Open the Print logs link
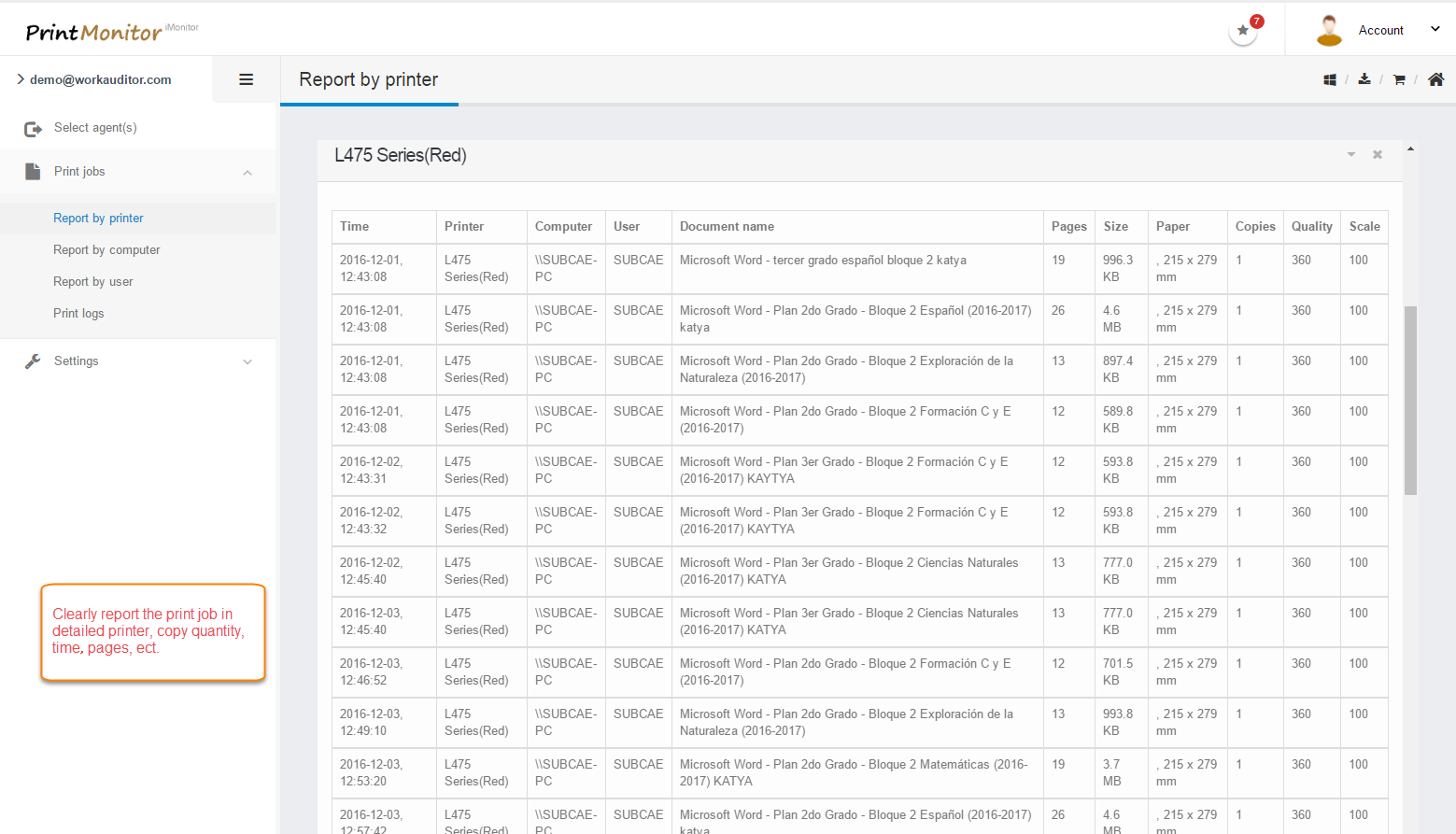The width and height of the screenshot is (1456, 834). (78, 314)
